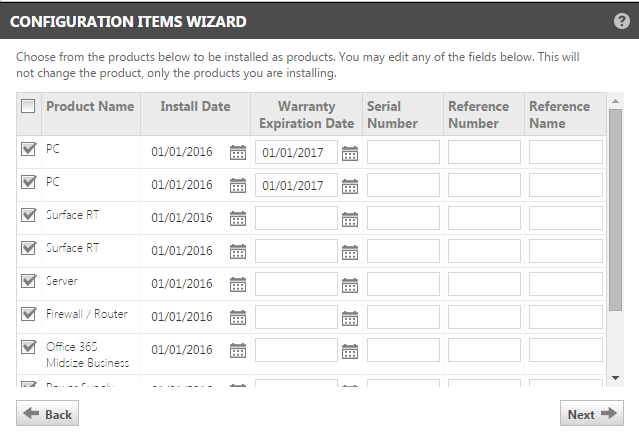Uncheck the Firewall / Router checkbox
The height and width of the screenshot is (438, 639).
coord(29,314)
